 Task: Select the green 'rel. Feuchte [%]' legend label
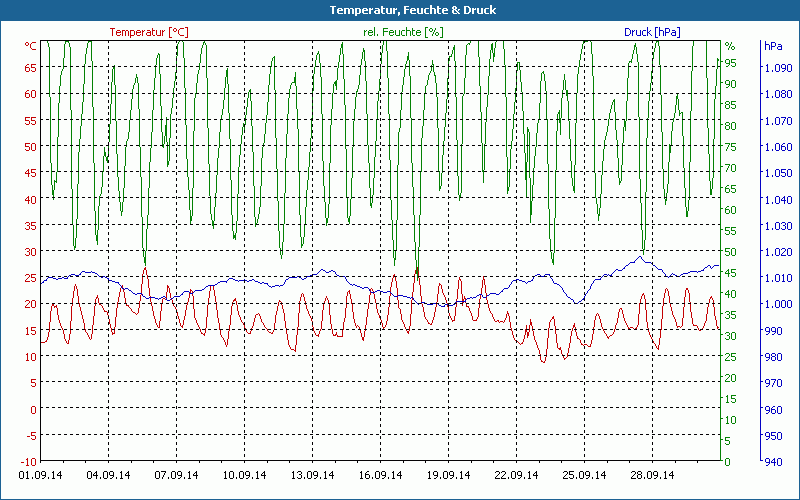click(x=403, y=32)
